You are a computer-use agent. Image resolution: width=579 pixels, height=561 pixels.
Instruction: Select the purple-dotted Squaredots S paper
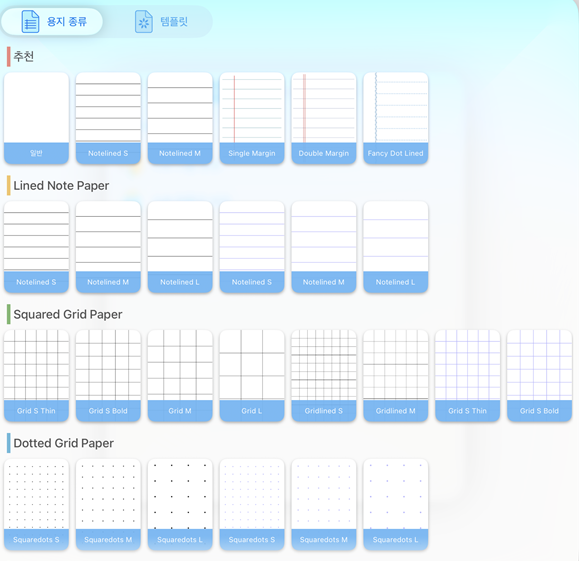tap(252, 505)
